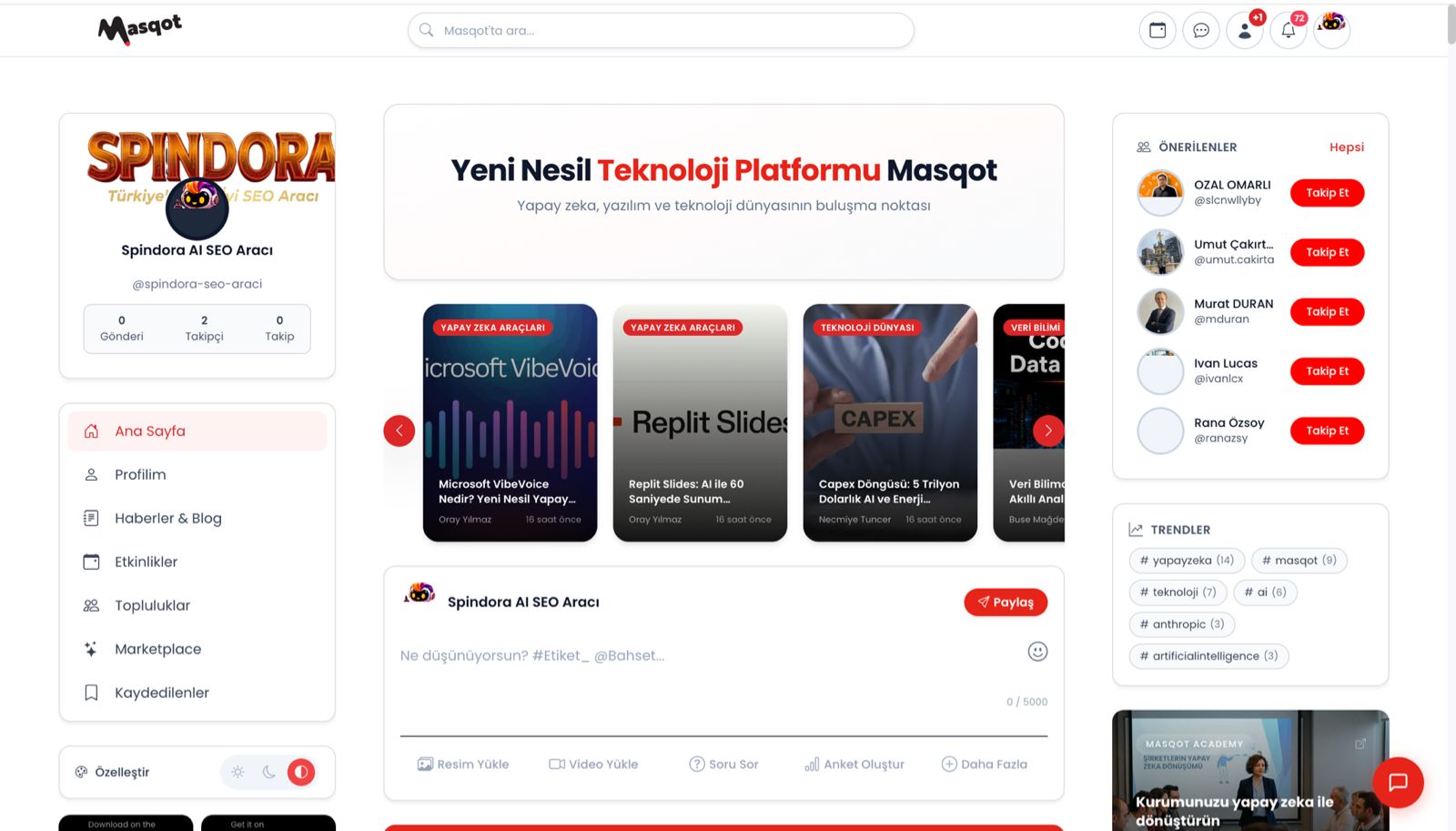Open Microsoft VibeVoice article card
Viewport: 1456px width, 831px height.
510,422
